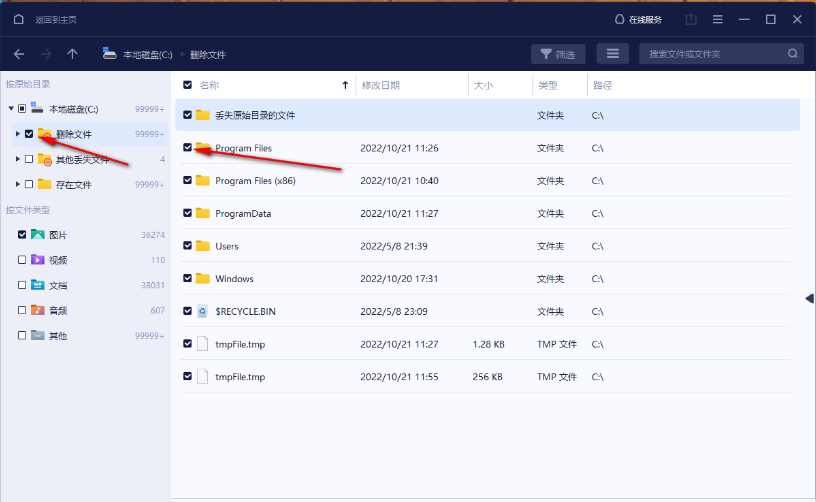Select the Local Disk (C:) tree item label
Viewport: 816px width, 502px height.
[73, 109]
